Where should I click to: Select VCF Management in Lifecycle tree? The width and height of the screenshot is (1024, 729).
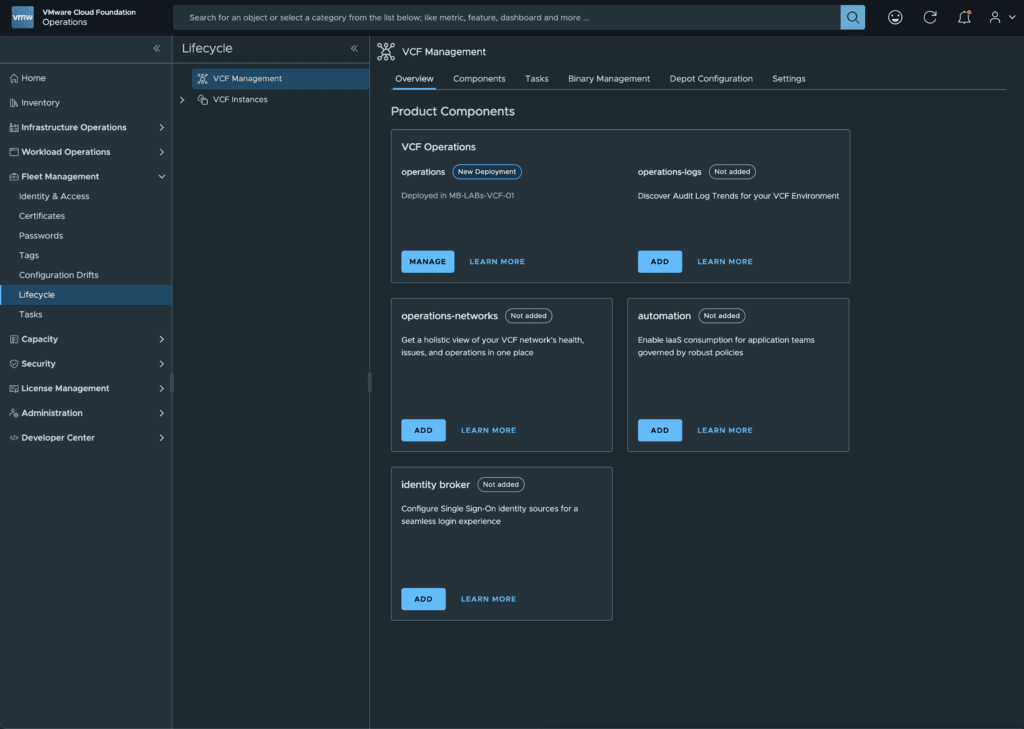247,79
